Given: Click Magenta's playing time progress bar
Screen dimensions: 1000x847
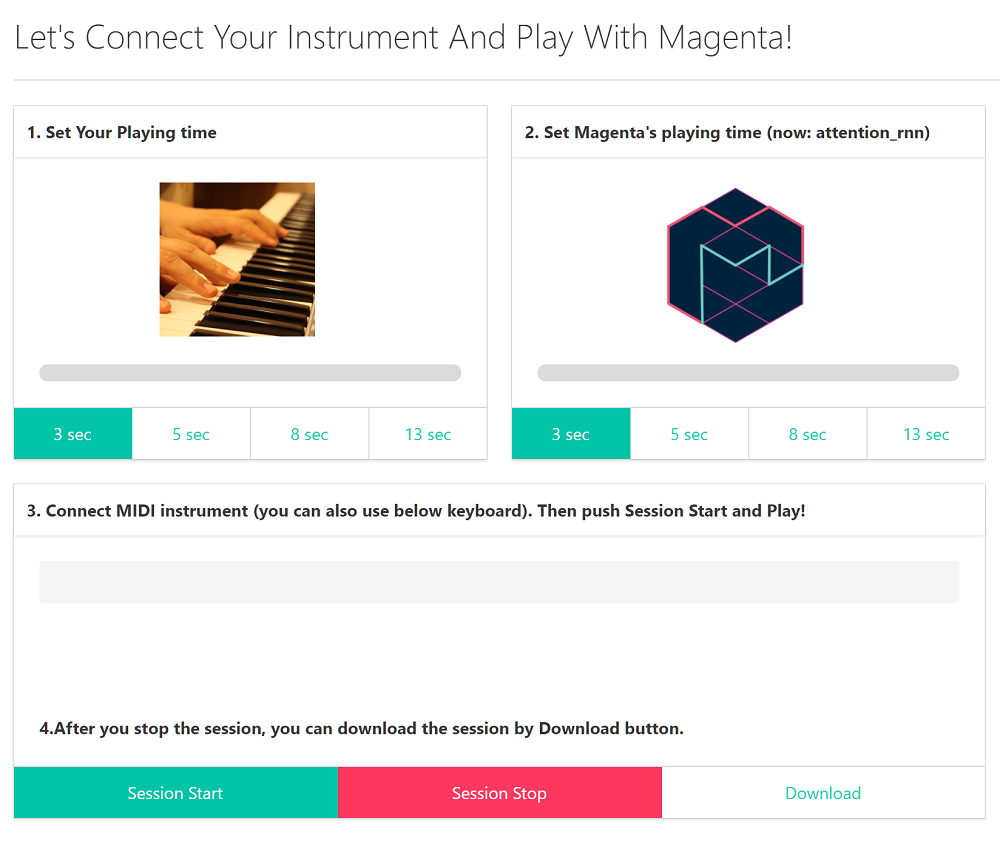Looking at the screenshot, I should tap(748, 373).
